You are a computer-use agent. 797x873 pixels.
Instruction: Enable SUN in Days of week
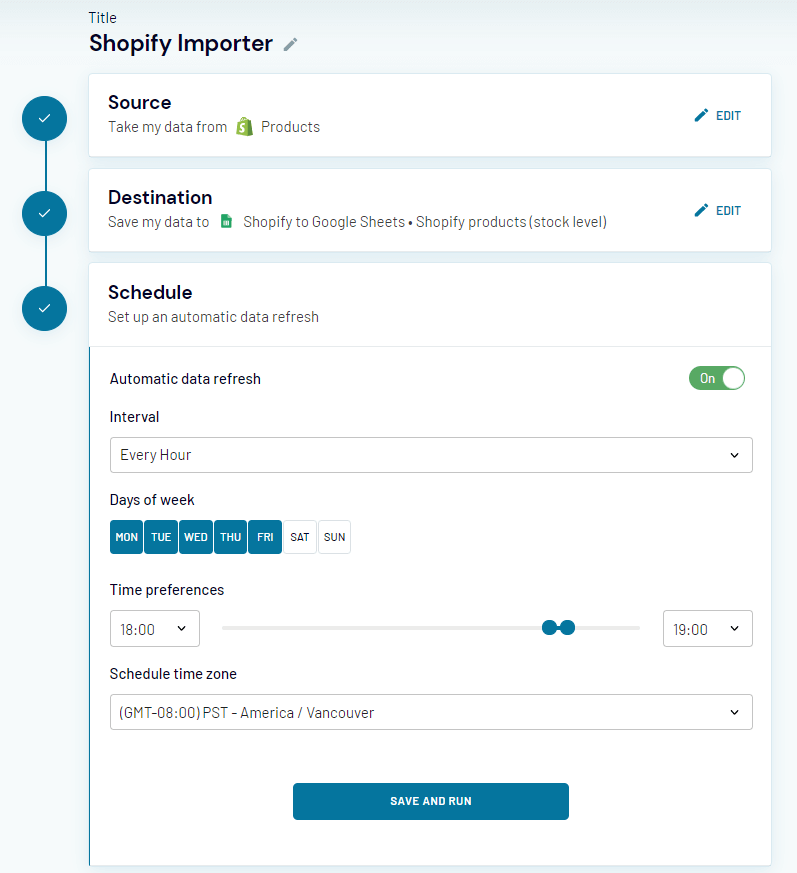(335, 537)
